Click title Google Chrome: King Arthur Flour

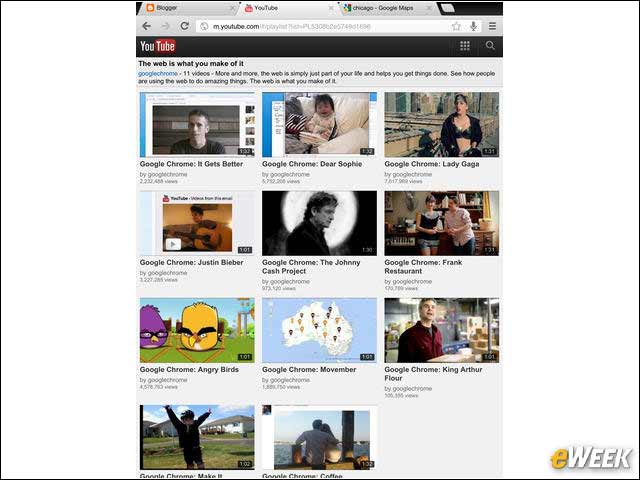coord(433,373)
